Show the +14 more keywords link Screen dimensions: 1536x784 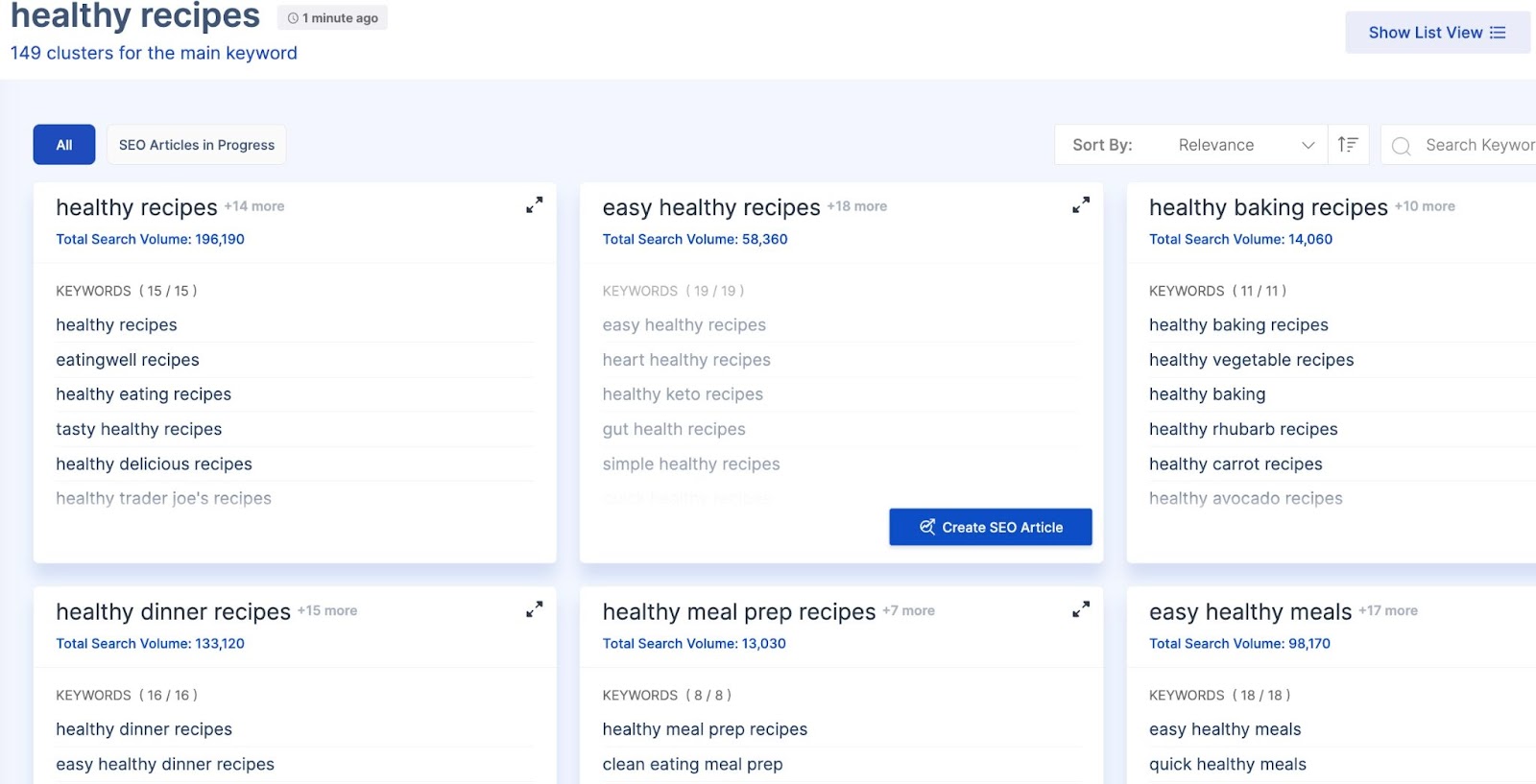(254, 206)
